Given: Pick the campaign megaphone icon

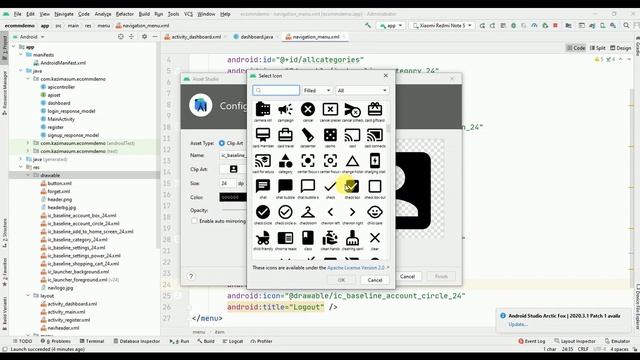Looking at the screenshot, I should [285, 109].
